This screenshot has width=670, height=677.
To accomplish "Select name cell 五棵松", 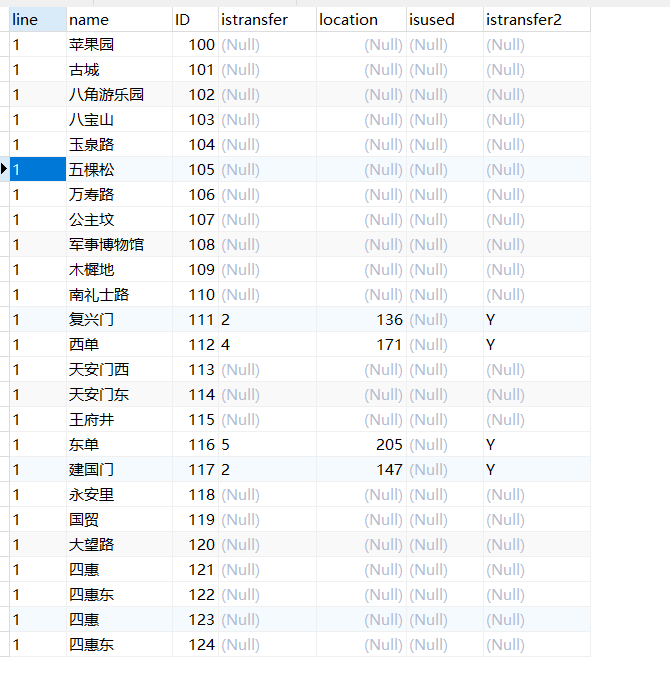I will pyautogui.click(x=119, y=170).
